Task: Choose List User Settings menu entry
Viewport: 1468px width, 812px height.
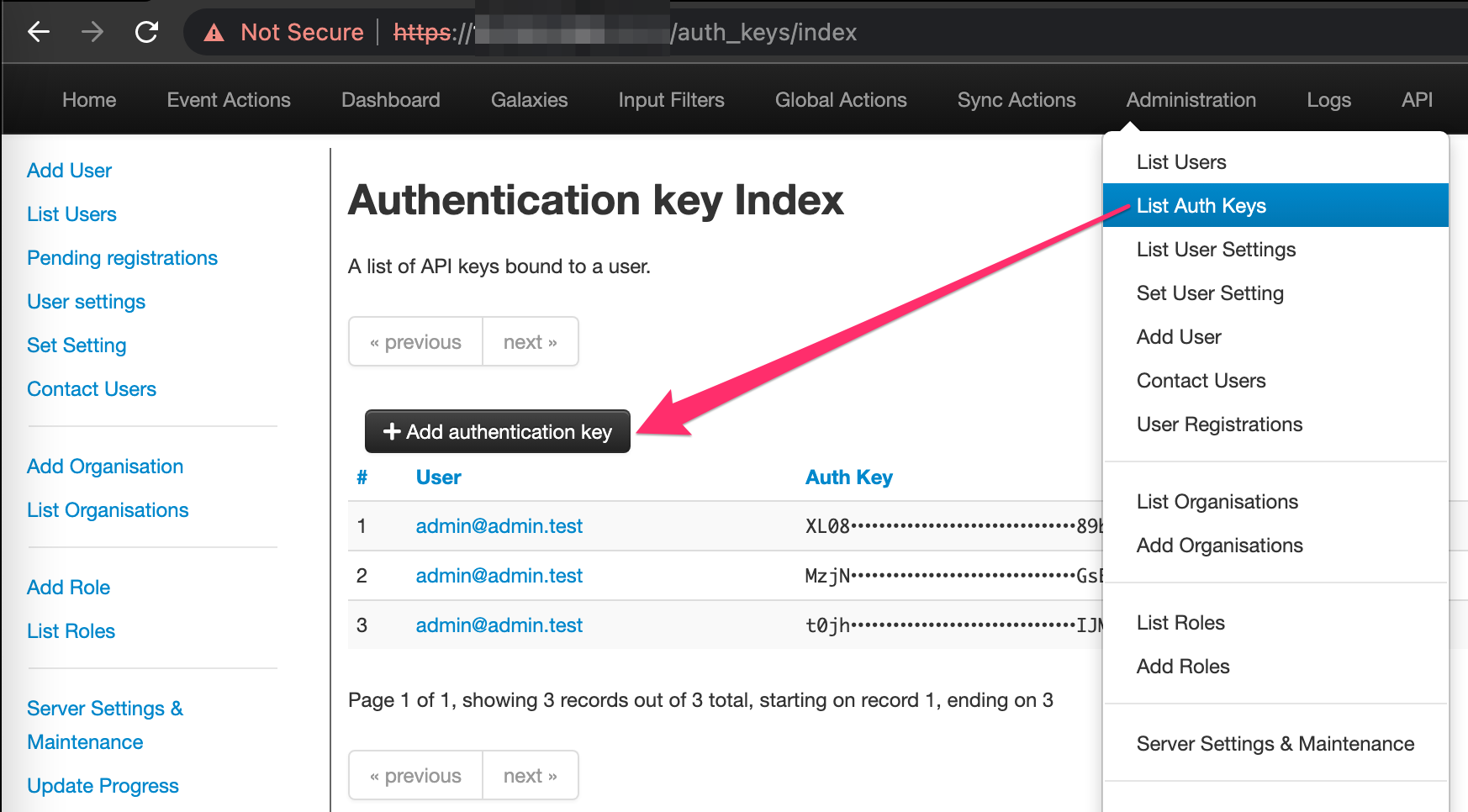Action: click(x=1216, y=250)
